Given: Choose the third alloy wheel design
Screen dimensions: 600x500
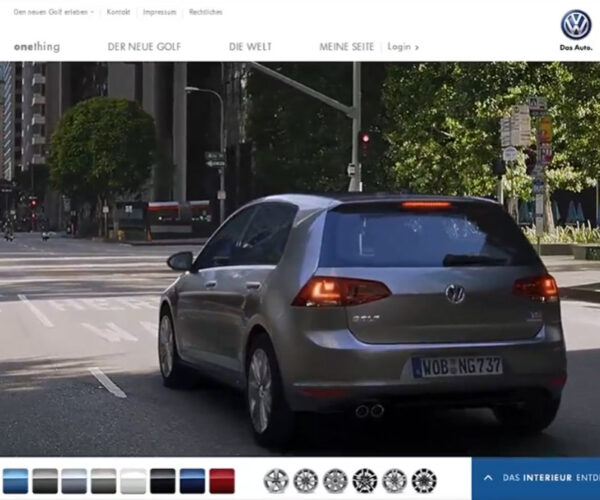Looking at the screenshot, I should pos(336,481).
